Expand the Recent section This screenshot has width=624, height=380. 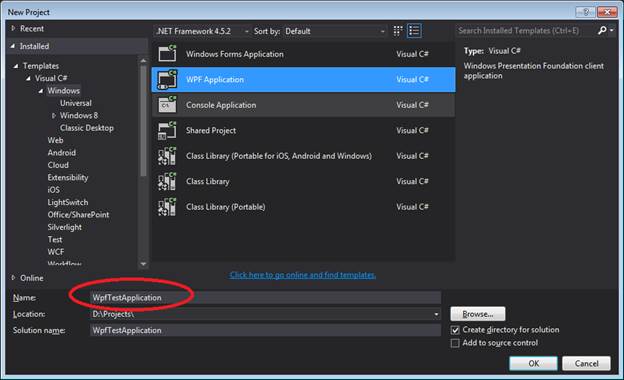point(13,28)
